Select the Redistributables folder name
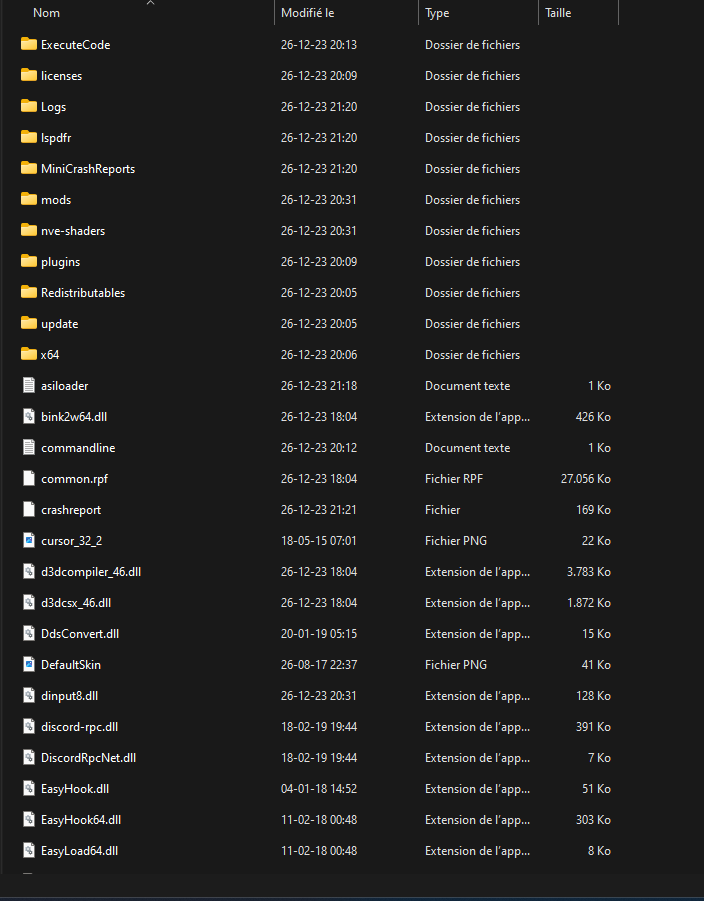The image size is (704, 901). coord(83,293)
